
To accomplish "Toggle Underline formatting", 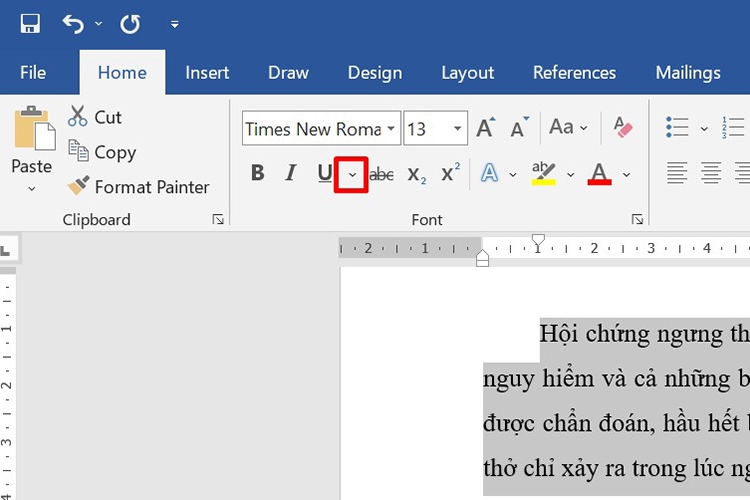I will point(325,173).
